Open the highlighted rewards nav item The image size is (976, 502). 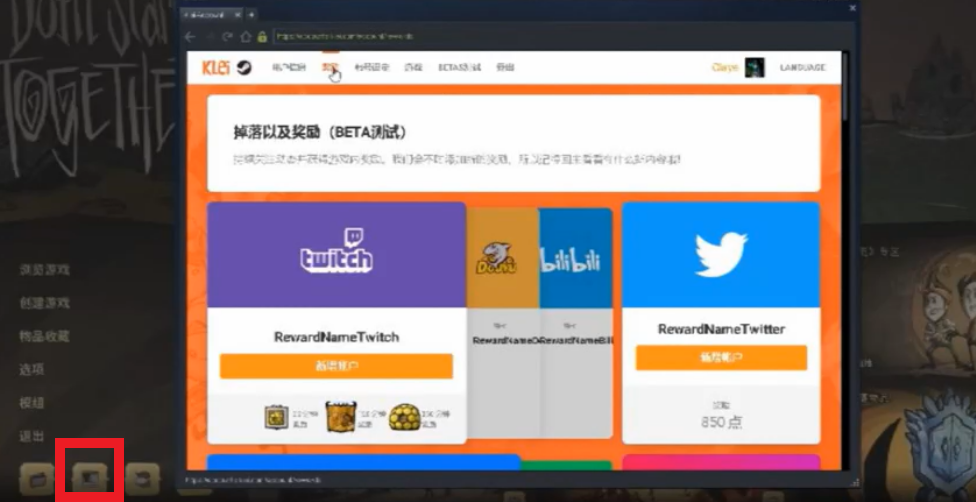pyautogui.click(x=330, y=67)
